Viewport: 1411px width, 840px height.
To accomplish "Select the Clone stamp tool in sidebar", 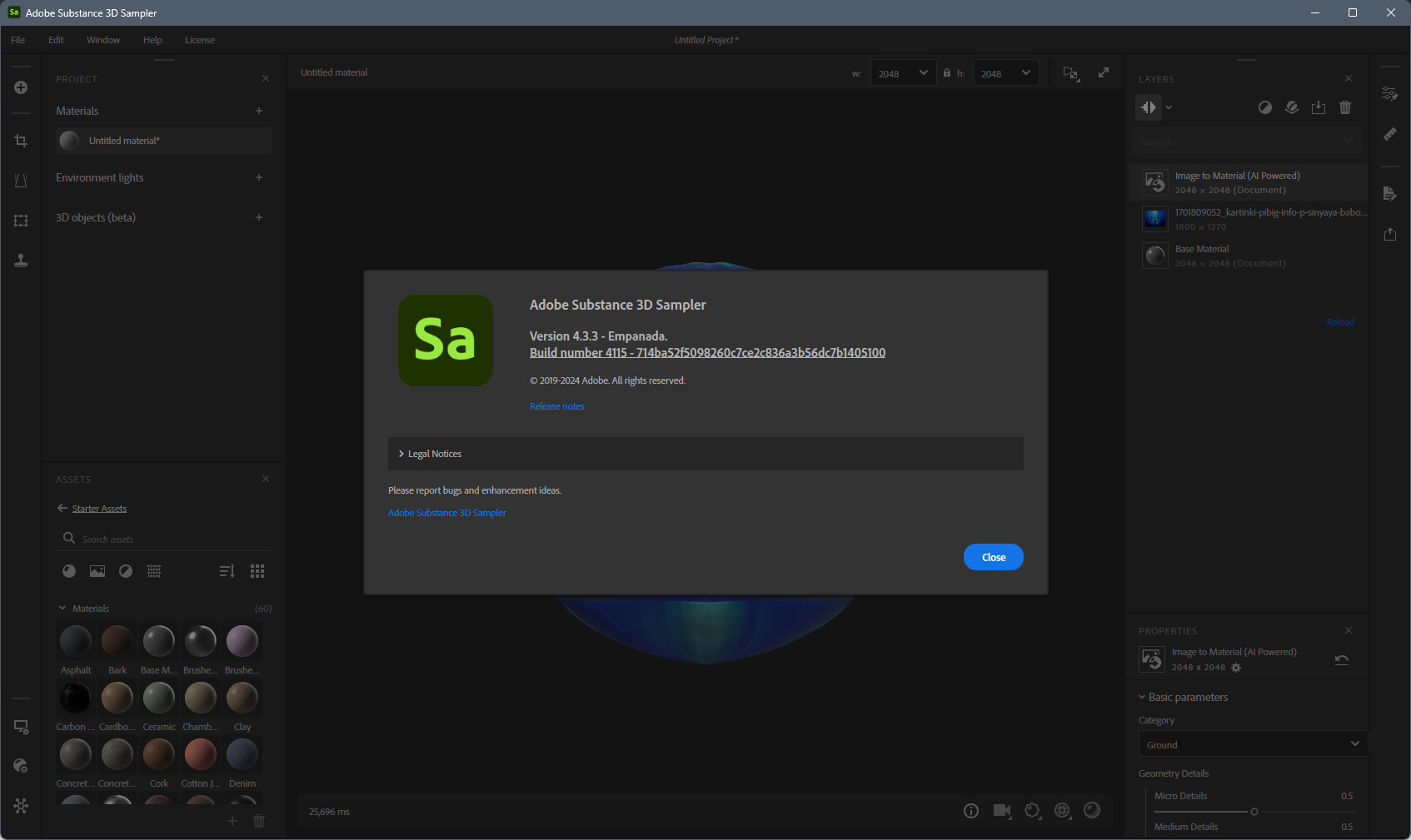I will (21, 261).
